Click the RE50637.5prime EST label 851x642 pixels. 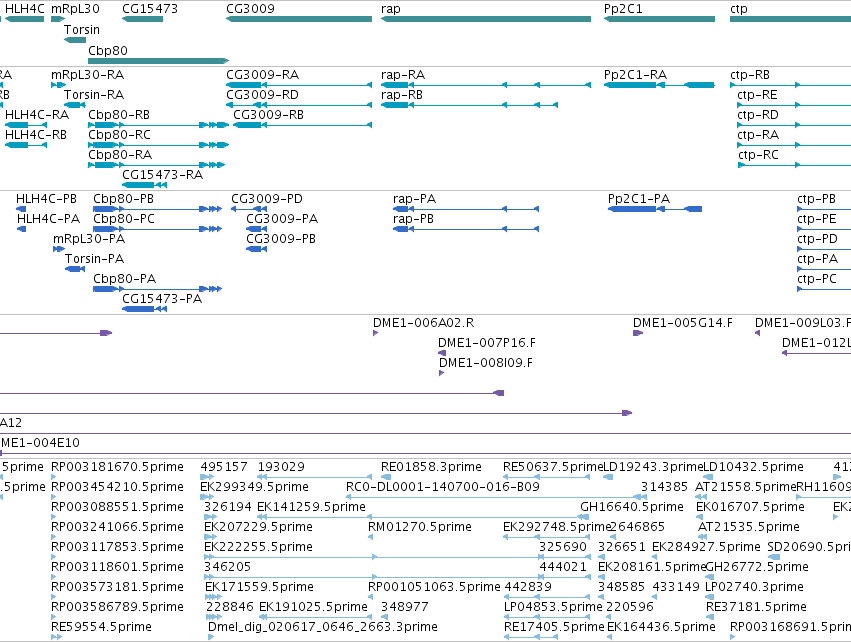(x=553, y=467)
